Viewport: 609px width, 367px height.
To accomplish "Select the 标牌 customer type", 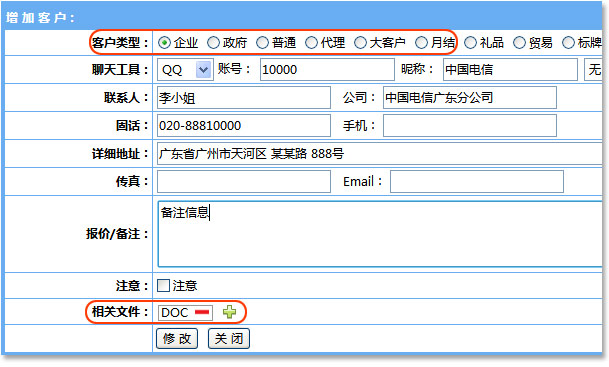I will tap(568, 42).
